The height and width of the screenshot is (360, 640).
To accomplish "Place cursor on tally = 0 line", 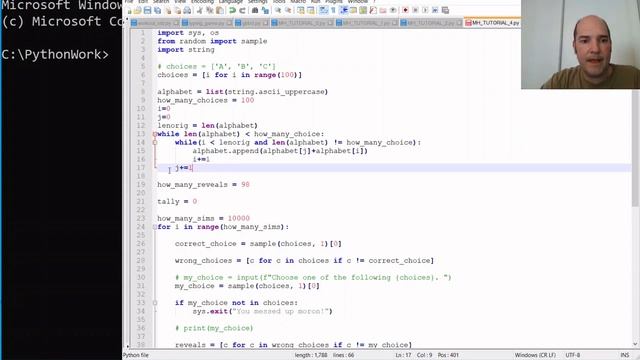I will [177, 202].
